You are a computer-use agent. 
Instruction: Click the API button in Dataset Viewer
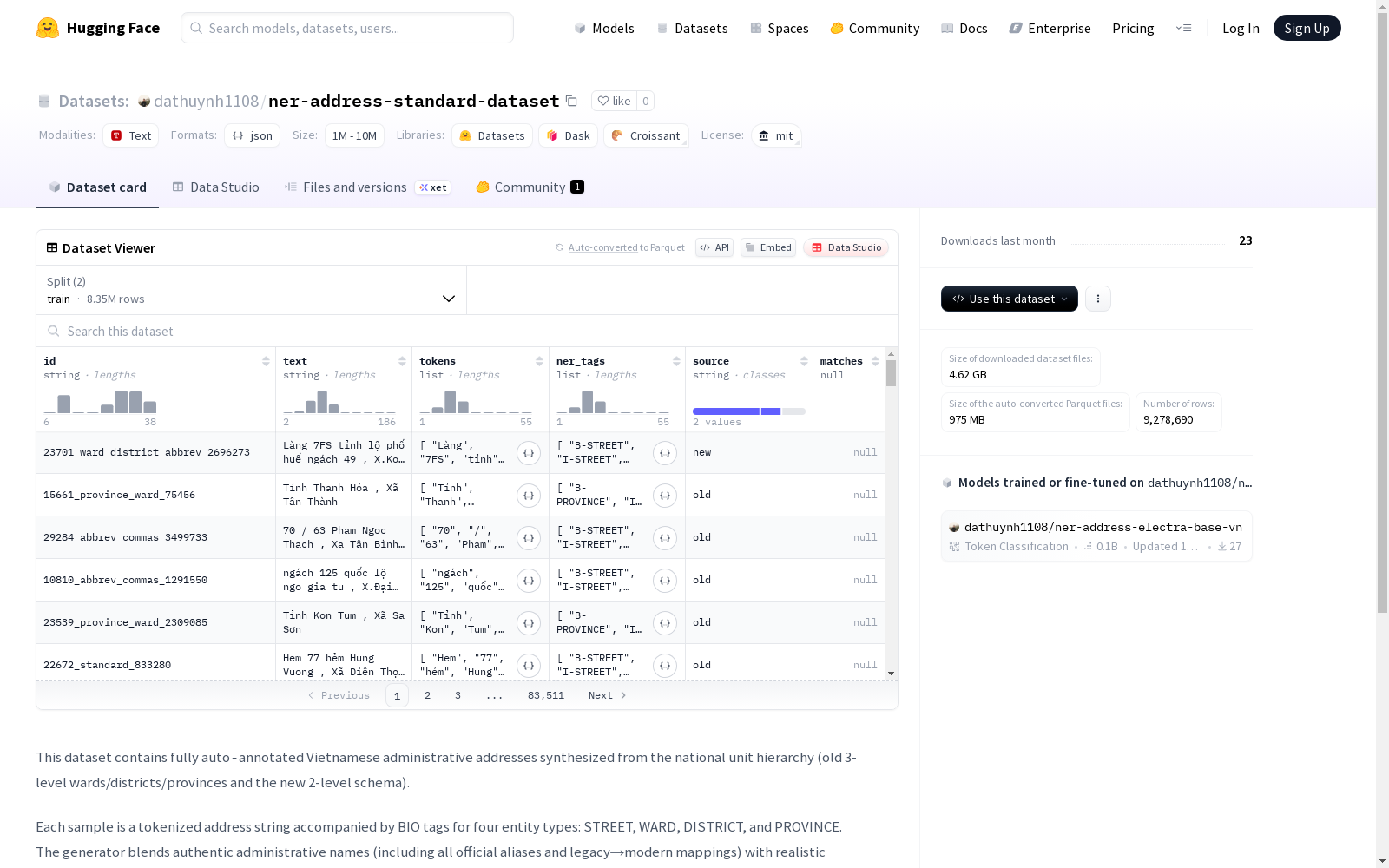point(714,247)
